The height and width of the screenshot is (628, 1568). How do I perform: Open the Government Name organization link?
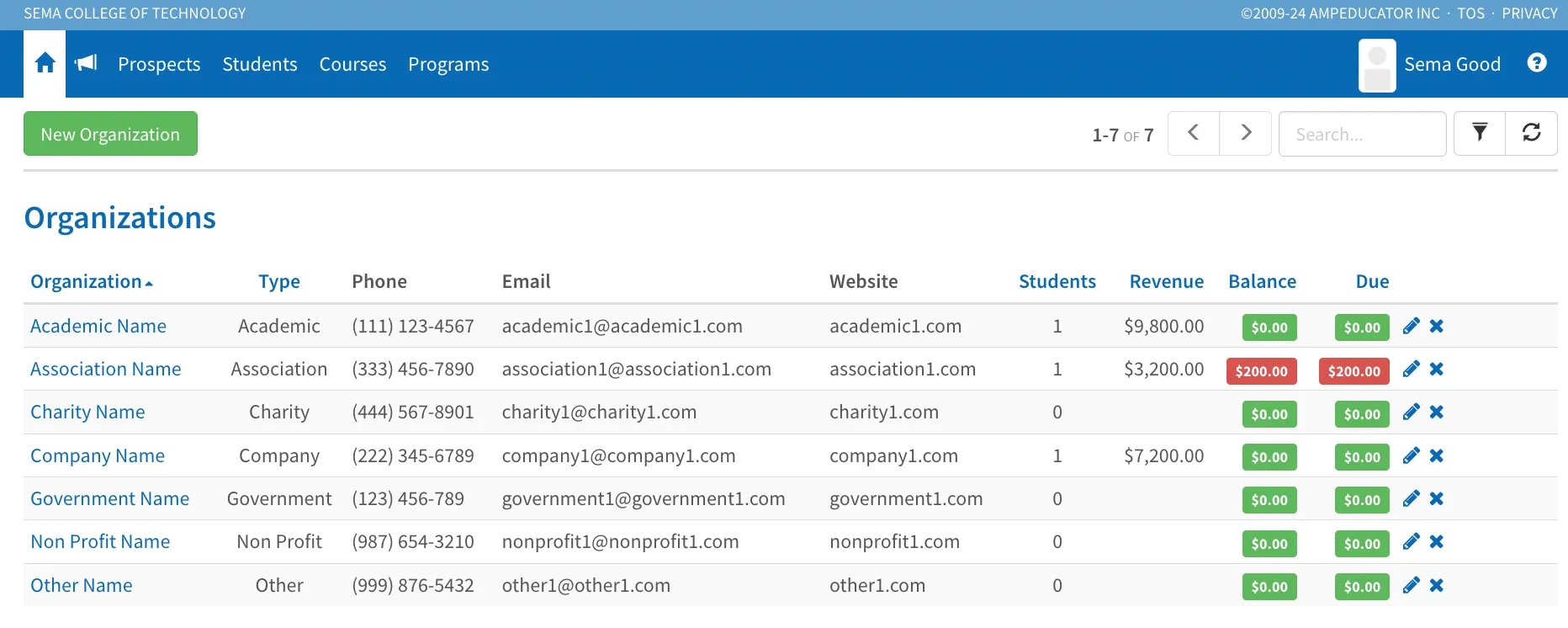point(110,498)
